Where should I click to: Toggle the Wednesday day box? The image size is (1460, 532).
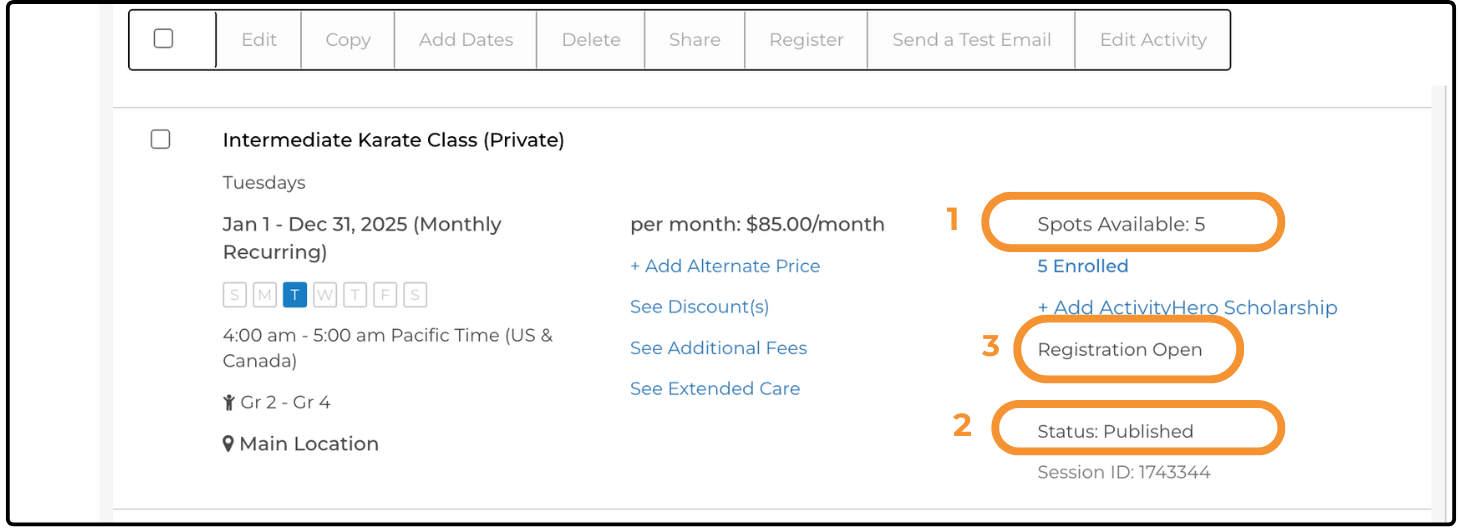click(325, 295)
